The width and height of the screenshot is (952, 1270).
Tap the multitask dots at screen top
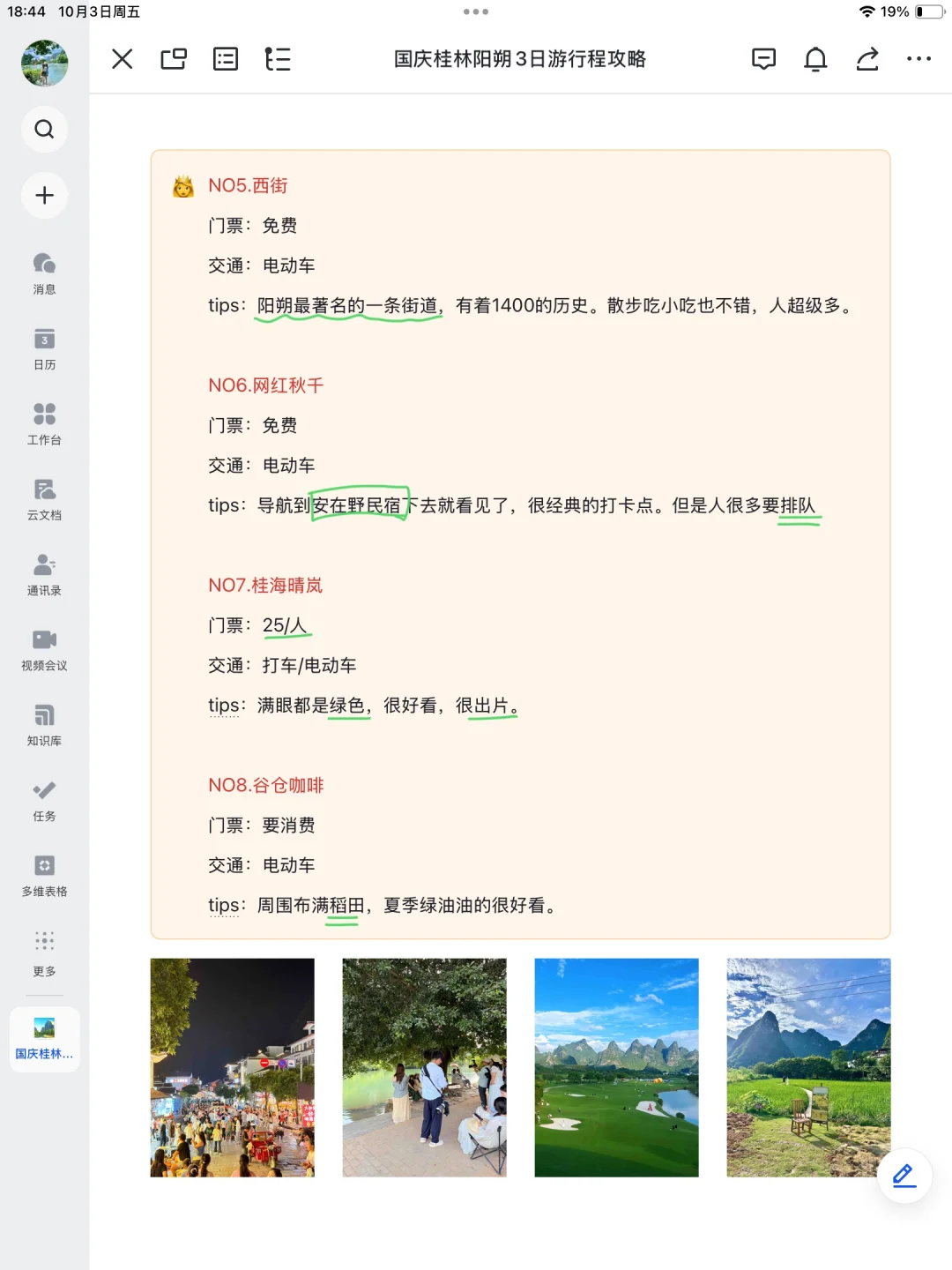tap(476, 11)
